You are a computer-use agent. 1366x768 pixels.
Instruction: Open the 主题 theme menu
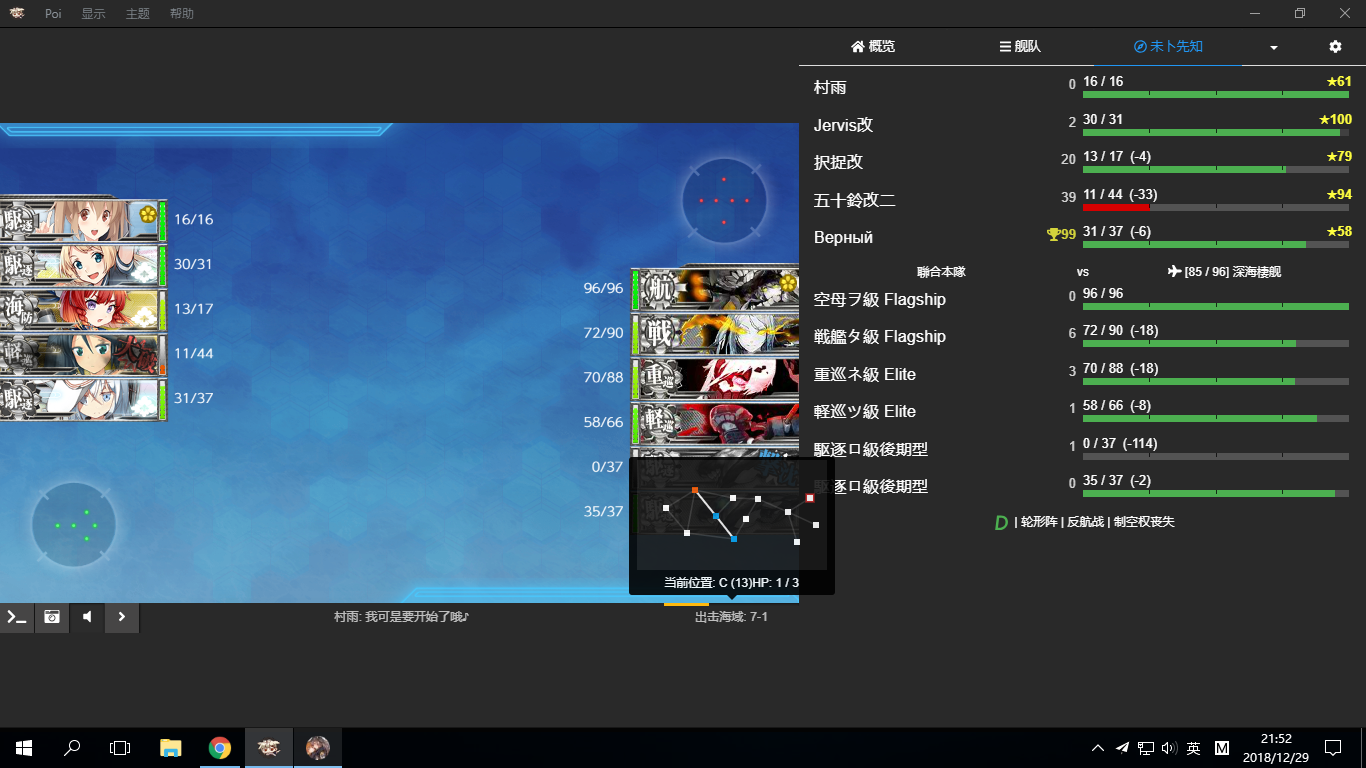coord(138,14)
